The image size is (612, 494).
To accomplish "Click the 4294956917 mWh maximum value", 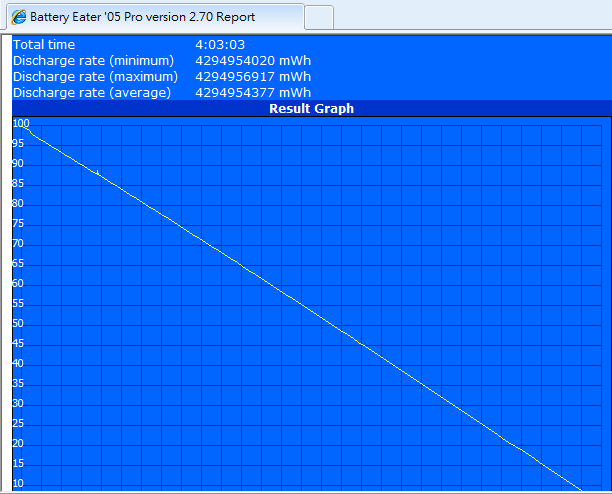I will coord(253,77).
